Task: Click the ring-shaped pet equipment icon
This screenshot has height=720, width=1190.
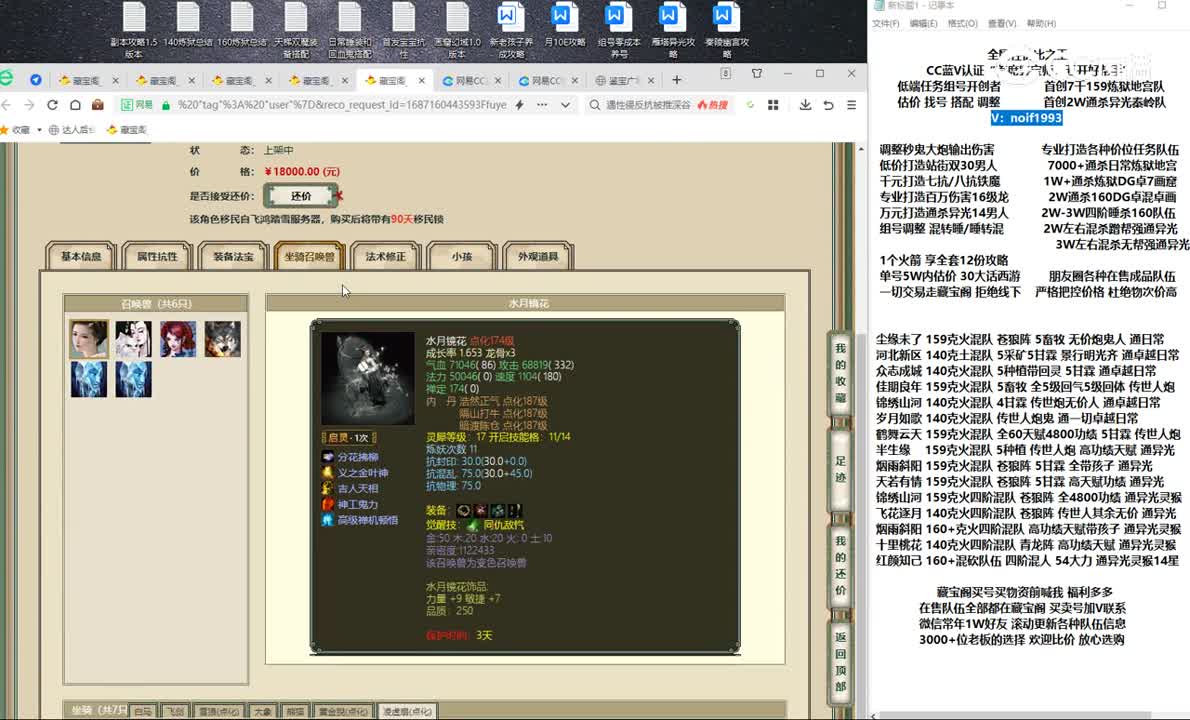Action: [x=464, y=511]
